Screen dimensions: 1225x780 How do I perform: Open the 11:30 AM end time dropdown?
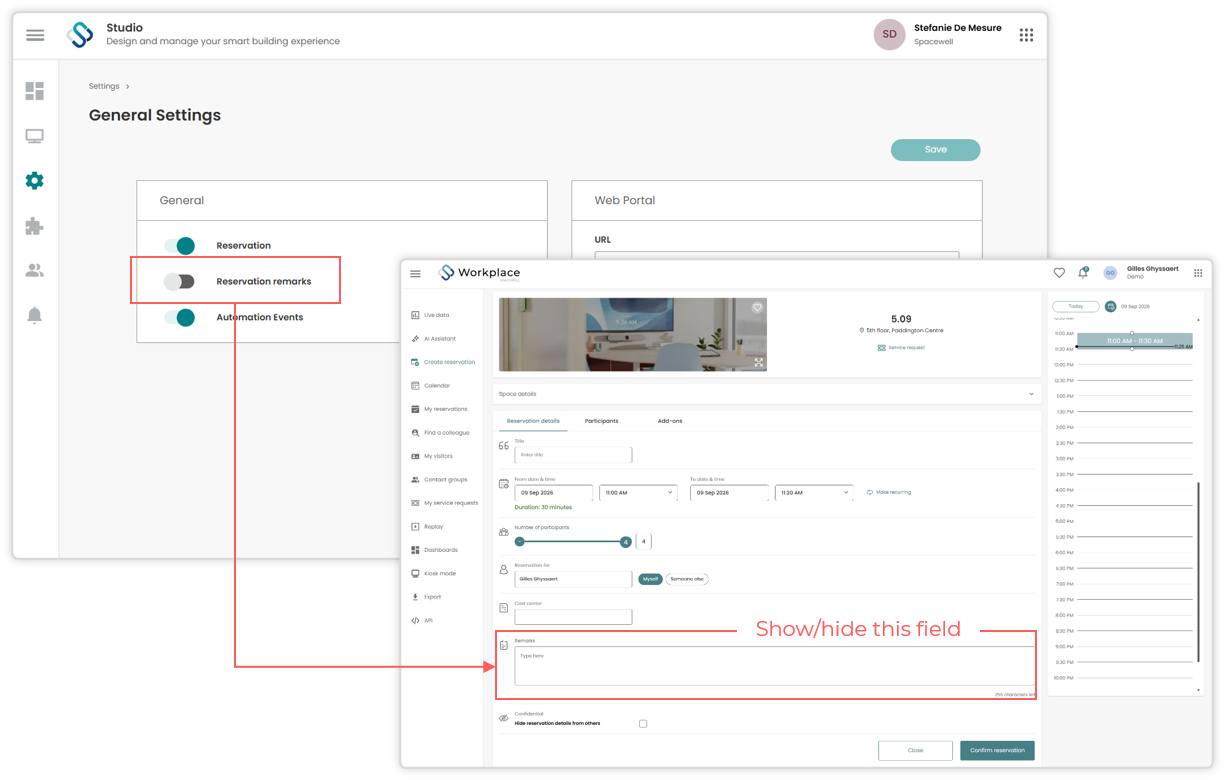tap(813, 493)
